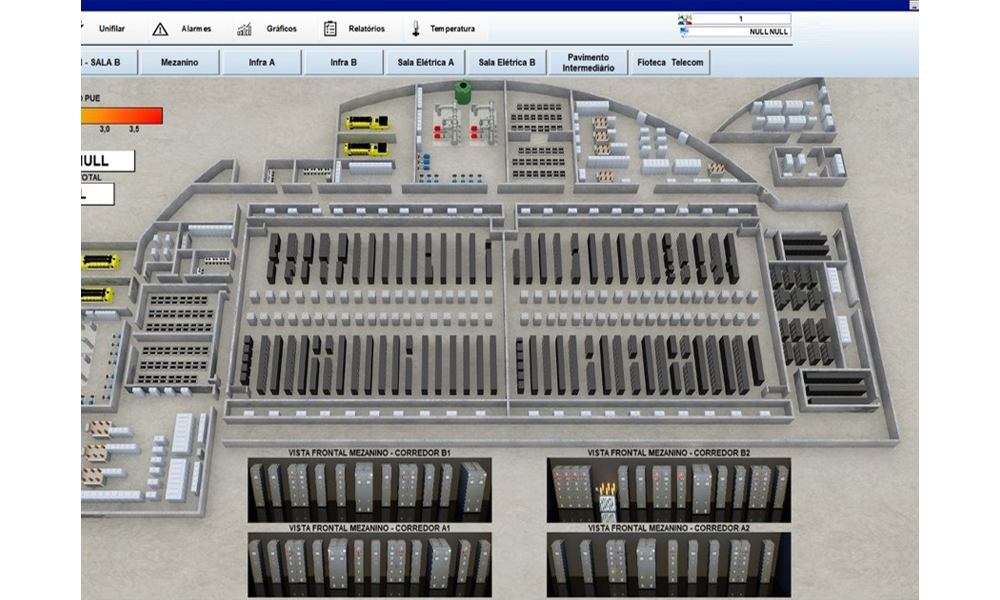The height and width of the screenshot is (600, 1000).
Task: Open the Relatórios clipboard icon
Action: click(x=330, y=29)
